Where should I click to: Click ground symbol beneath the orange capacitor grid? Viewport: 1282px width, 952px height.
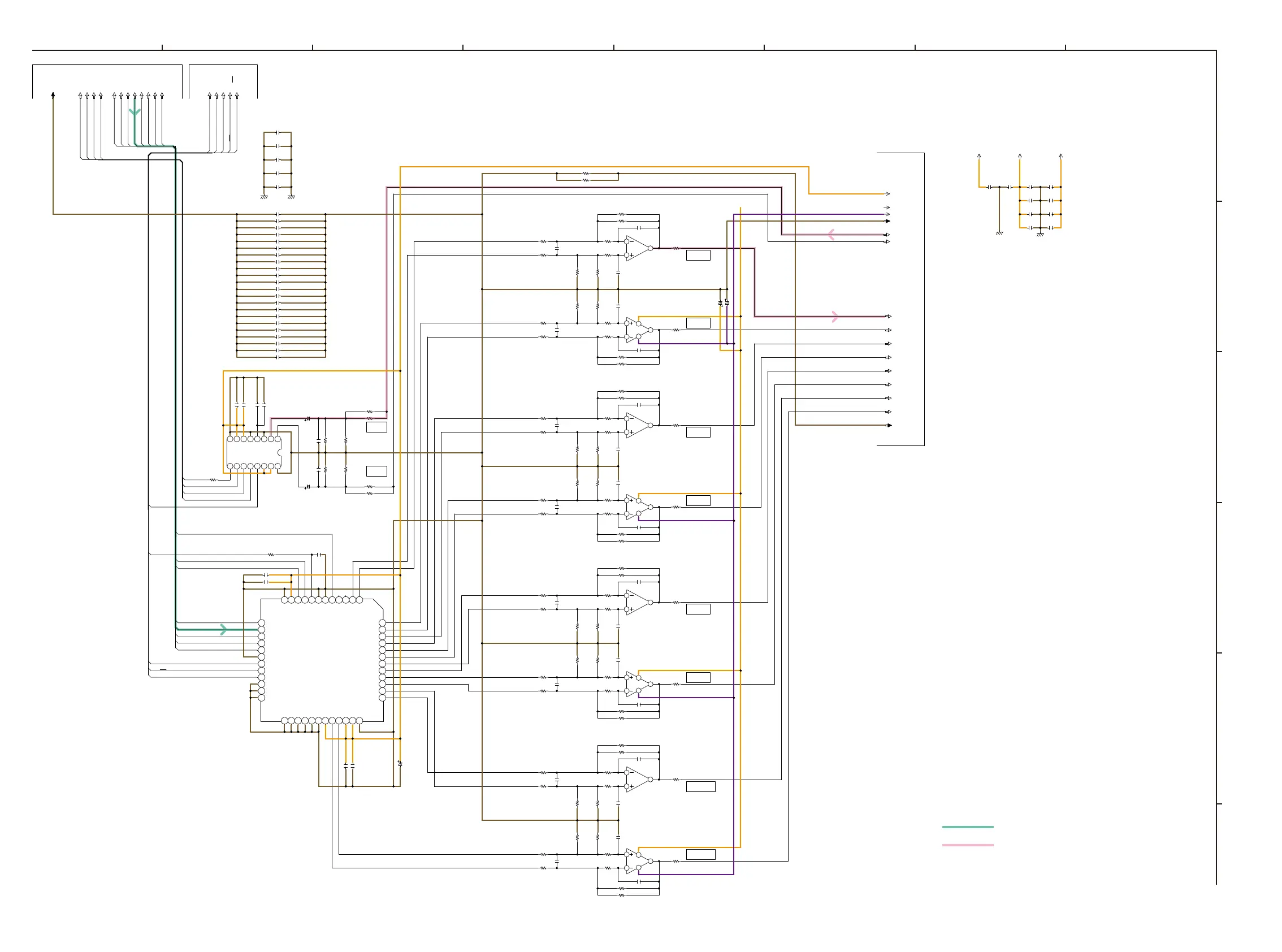point(1040,235)
